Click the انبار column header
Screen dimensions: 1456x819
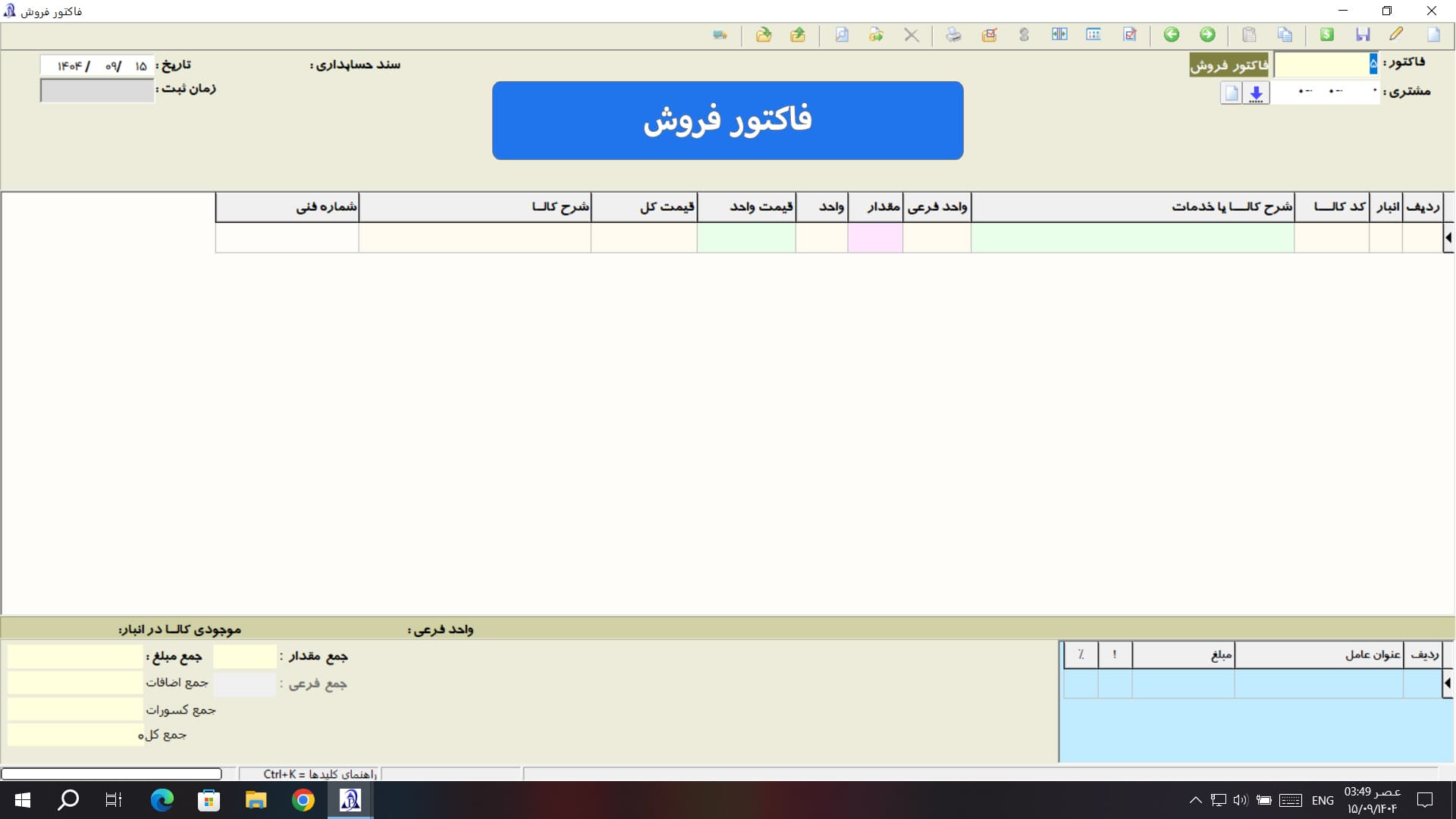(1387, 207)
